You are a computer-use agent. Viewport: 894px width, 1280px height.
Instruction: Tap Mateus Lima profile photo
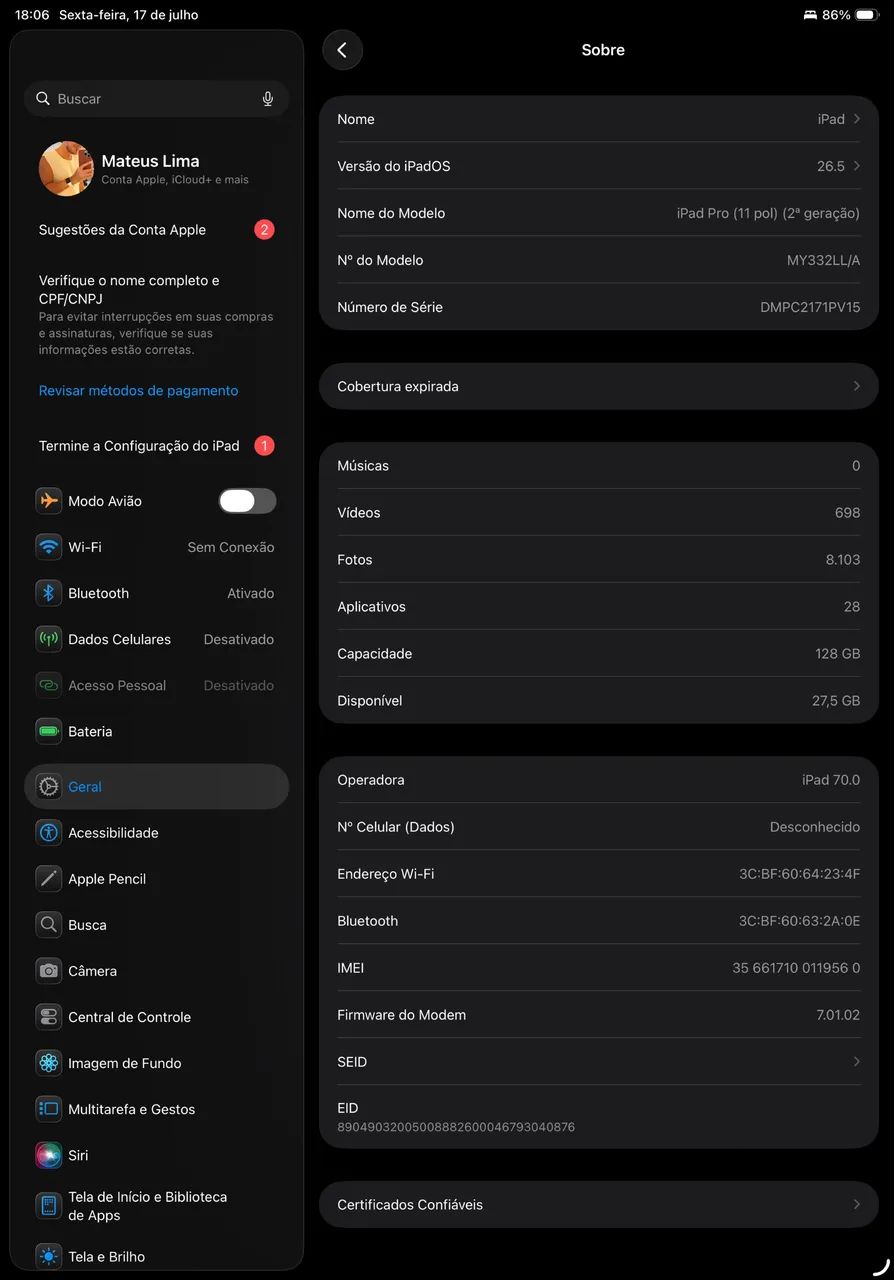tap(66, 168)
